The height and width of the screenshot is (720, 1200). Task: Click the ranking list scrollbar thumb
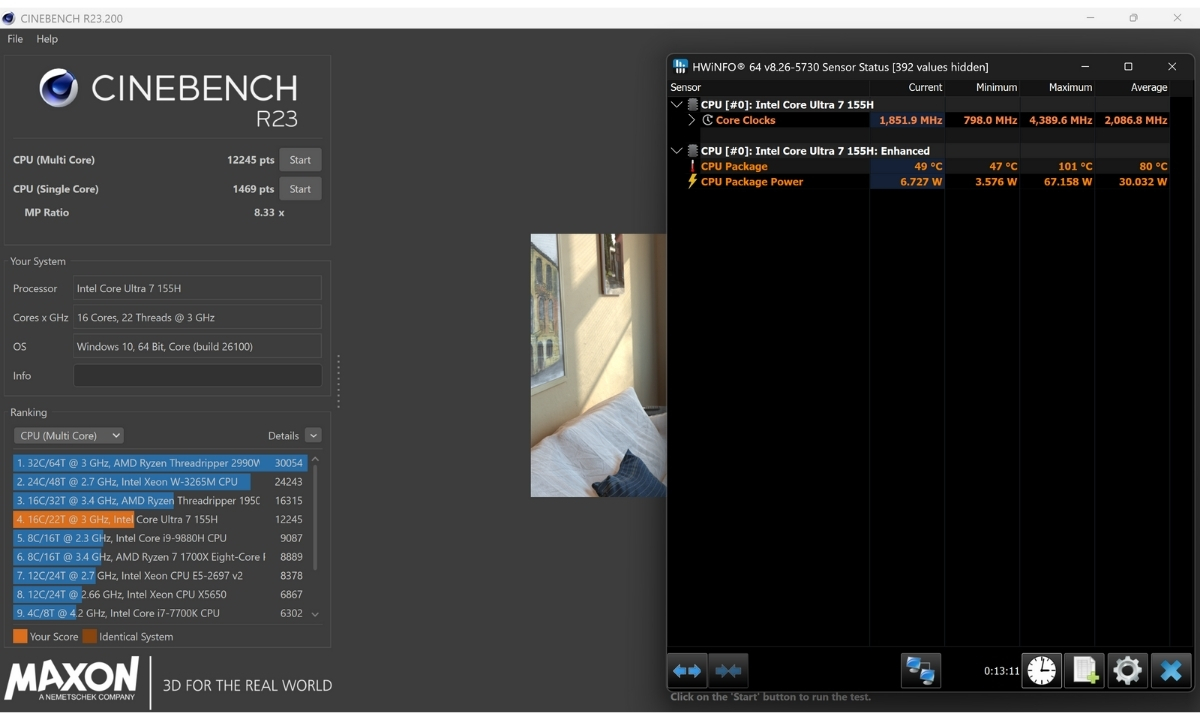coord(315,517)
